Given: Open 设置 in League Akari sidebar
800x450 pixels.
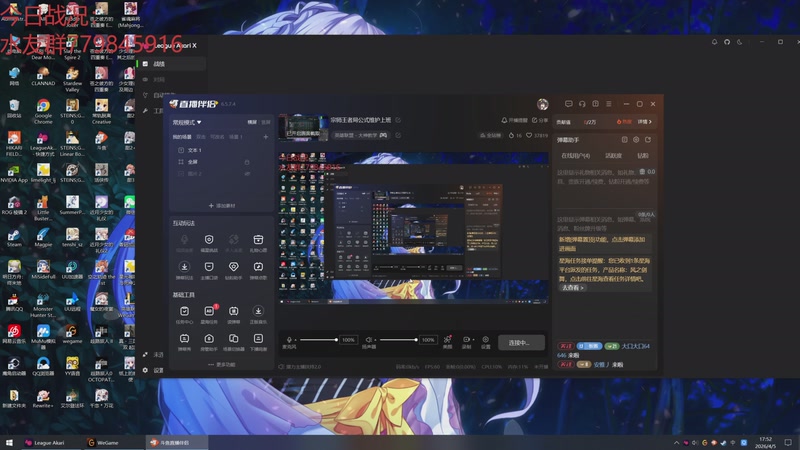Looking at the screenshot, I should click(153, 370).
